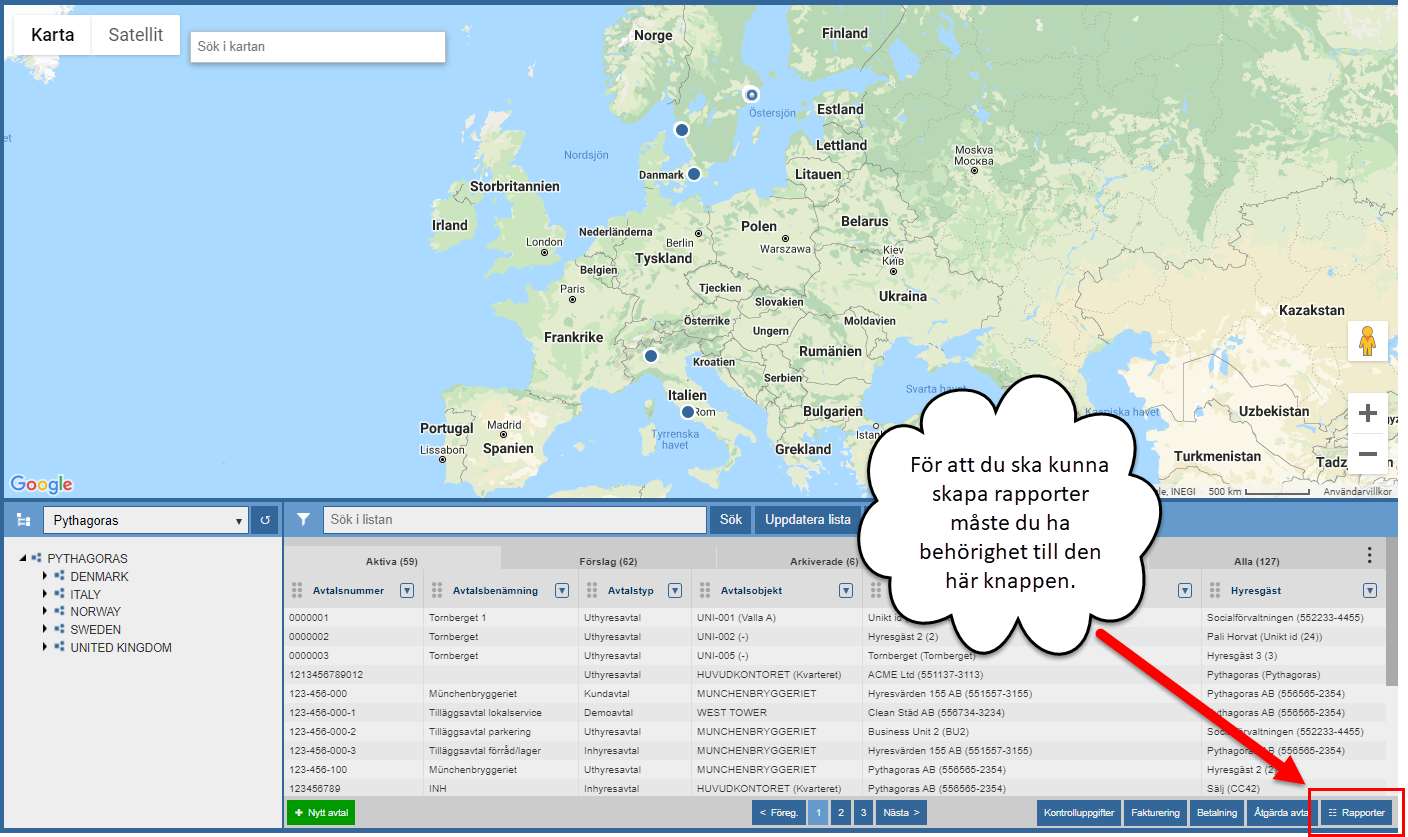Expand the SWEDEN tree node
The image size is (1408, 837).
(45, 630)
